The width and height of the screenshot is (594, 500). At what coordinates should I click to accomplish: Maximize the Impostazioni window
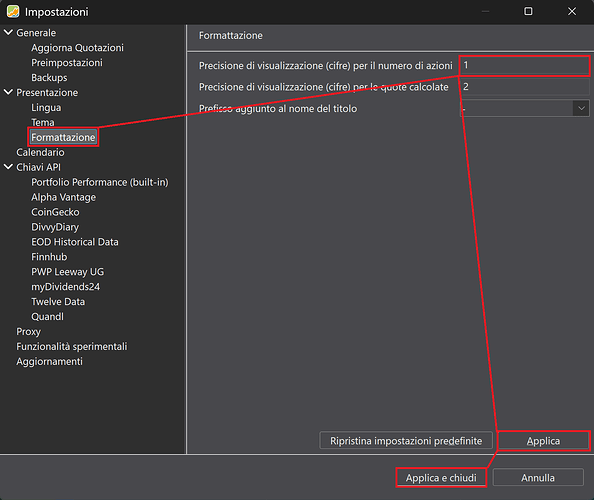click(528, 11)
